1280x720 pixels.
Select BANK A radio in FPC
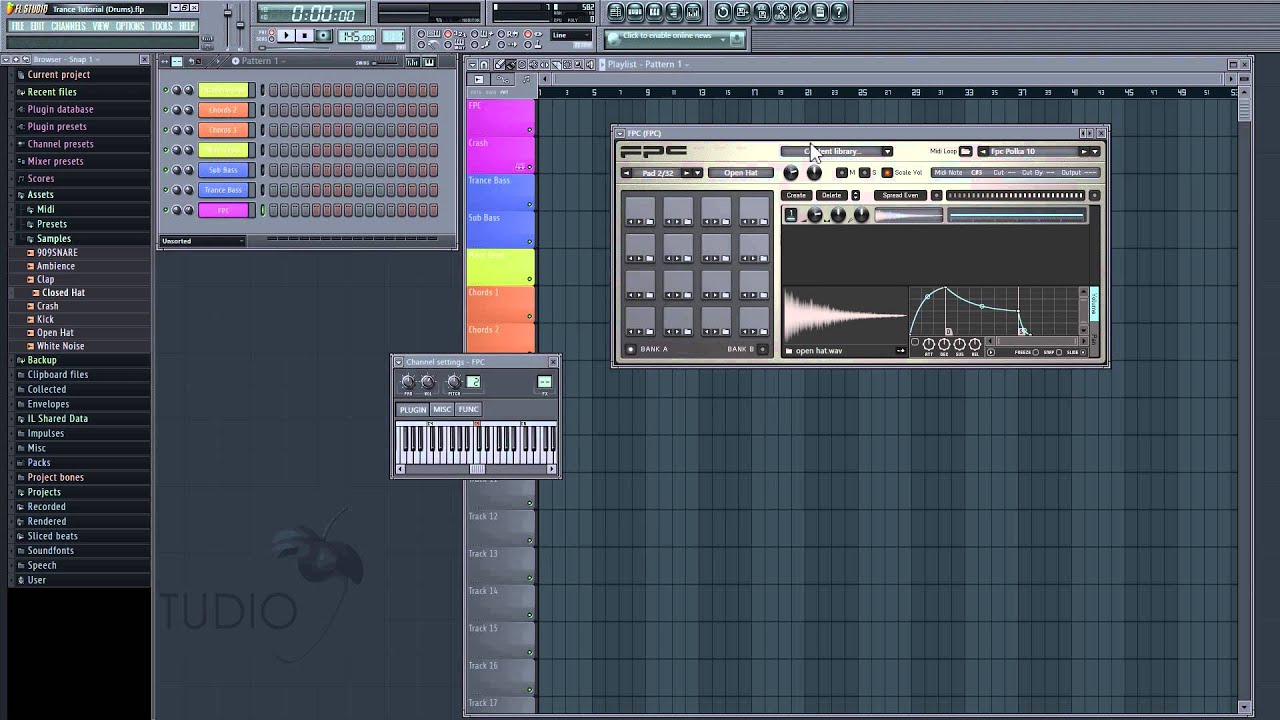pyautogui.click(x=630, y=349)
